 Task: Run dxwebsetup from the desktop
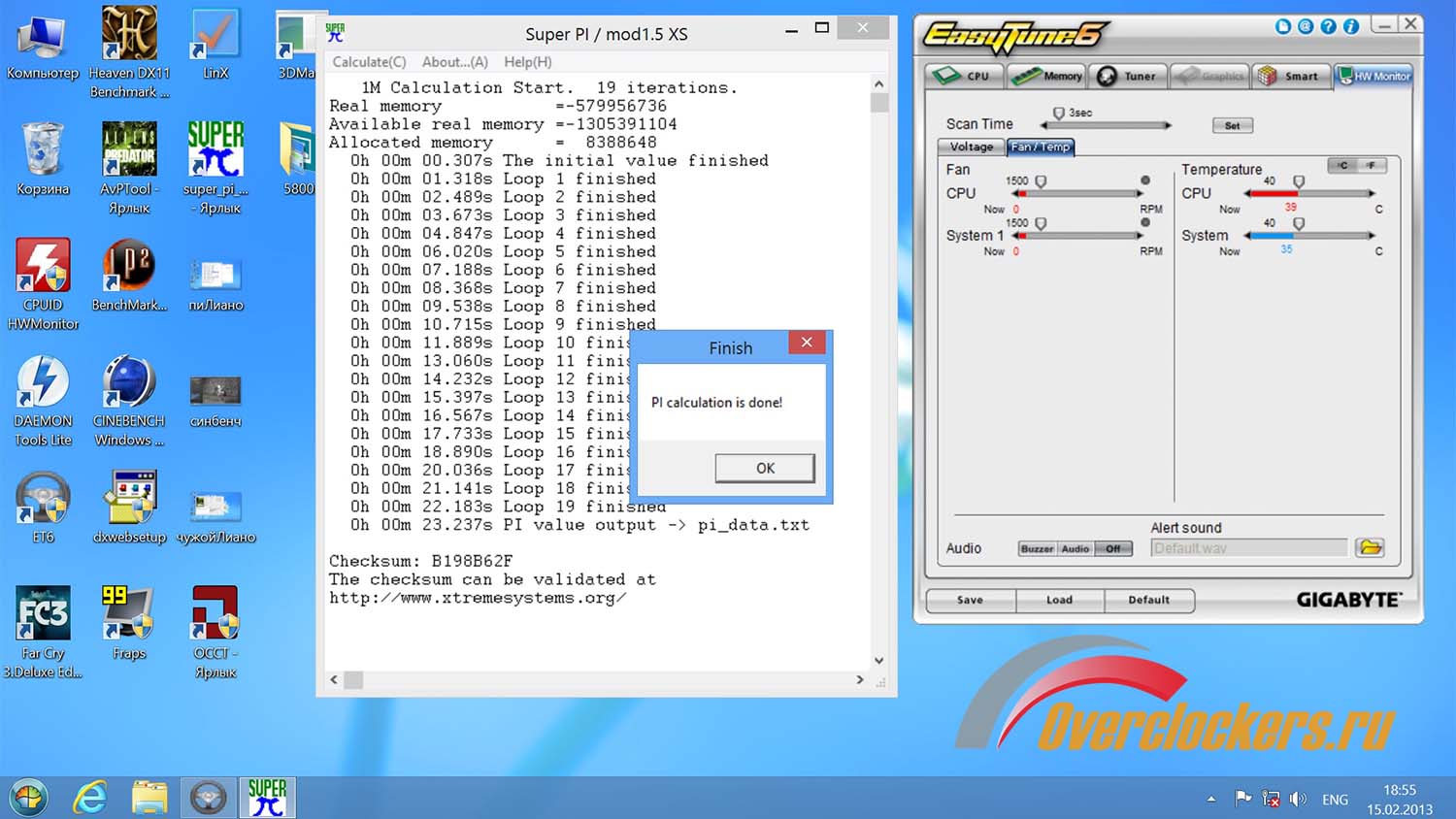(x=129, y=507)
